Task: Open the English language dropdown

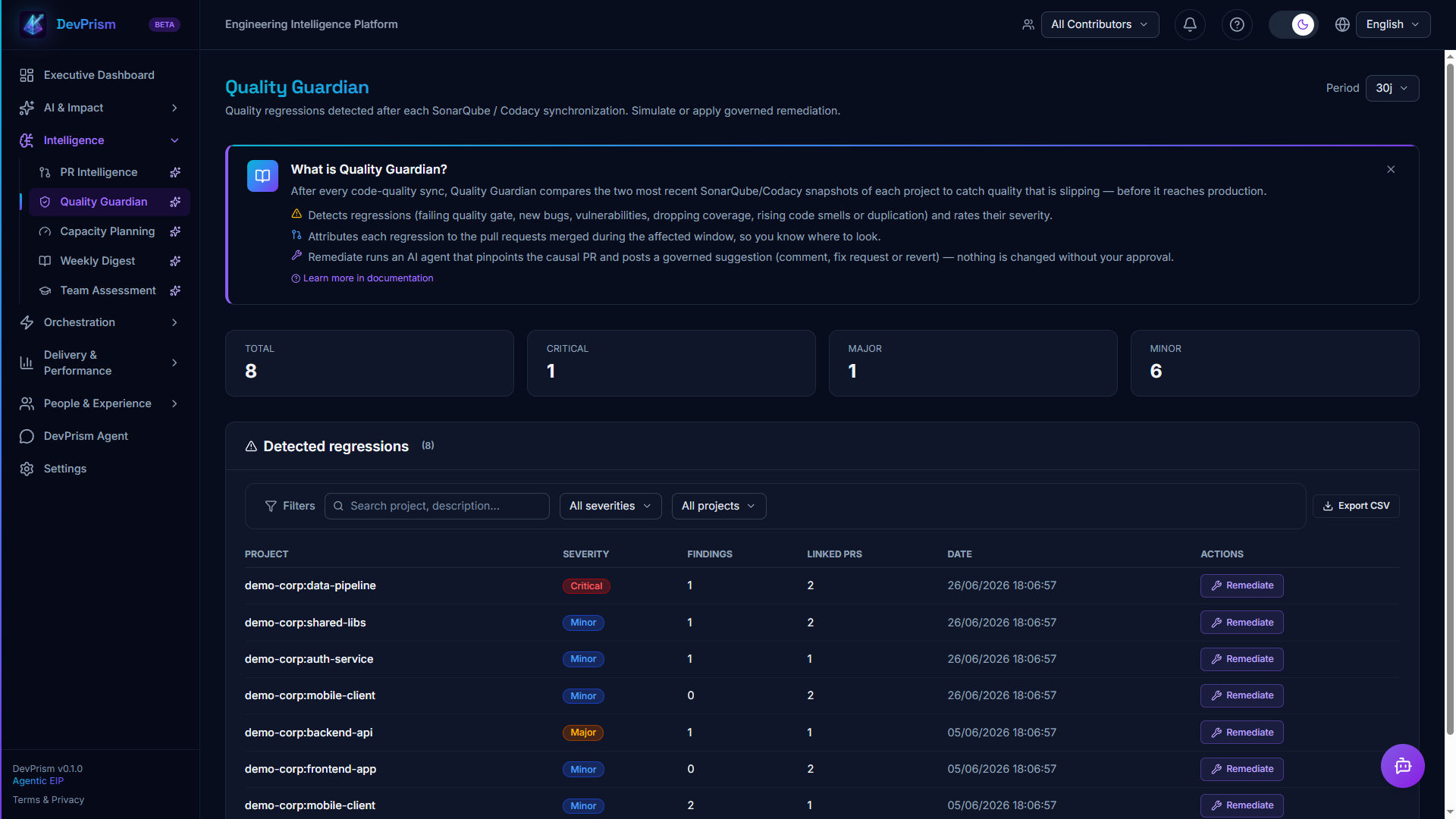Action: 1392,24
